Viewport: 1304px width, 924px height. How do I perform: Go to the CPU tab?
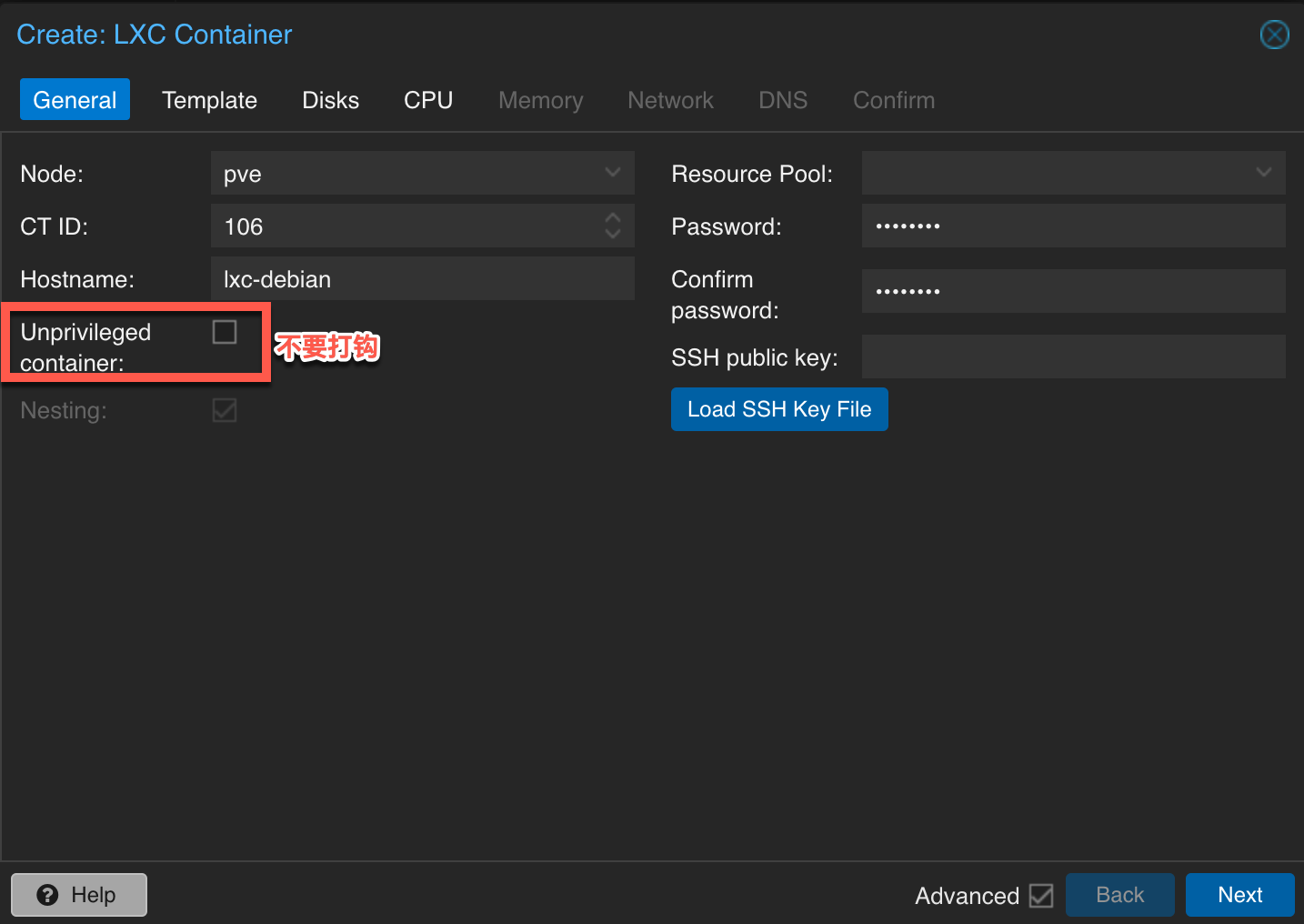[x=428, y=99]
